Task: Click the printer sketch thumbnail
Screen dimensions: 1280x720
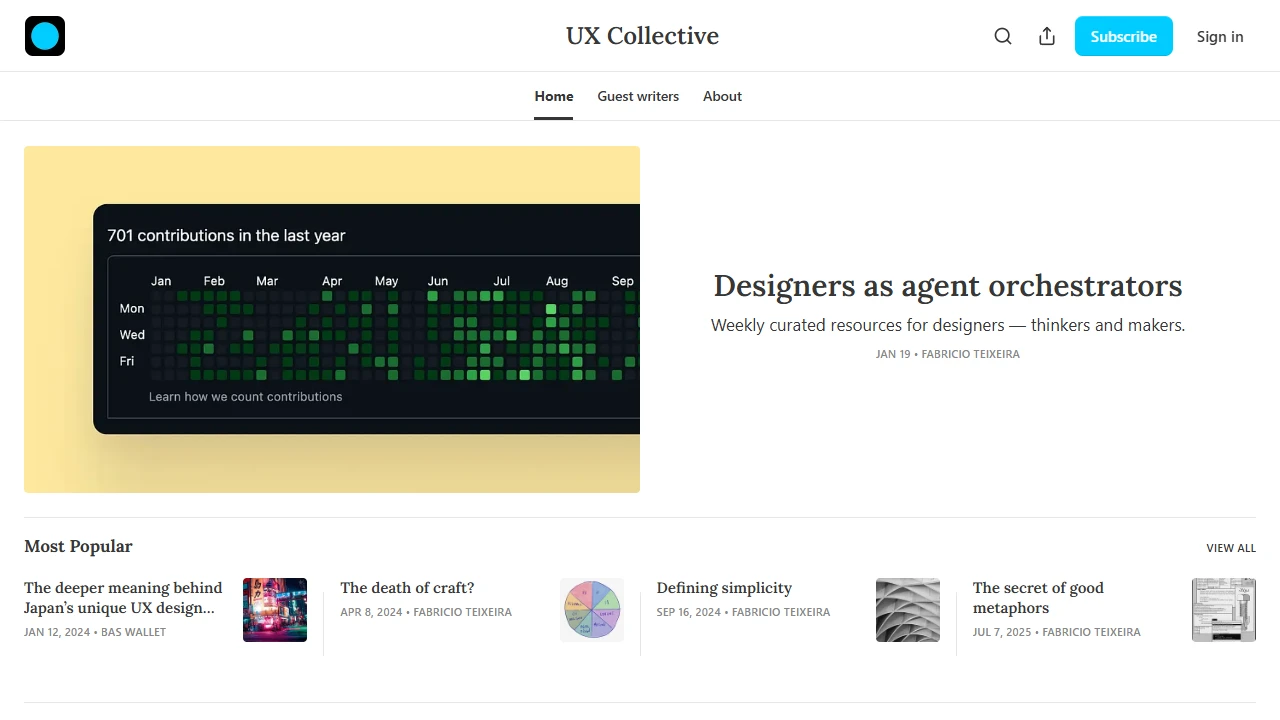Action: pos(1224,610)
